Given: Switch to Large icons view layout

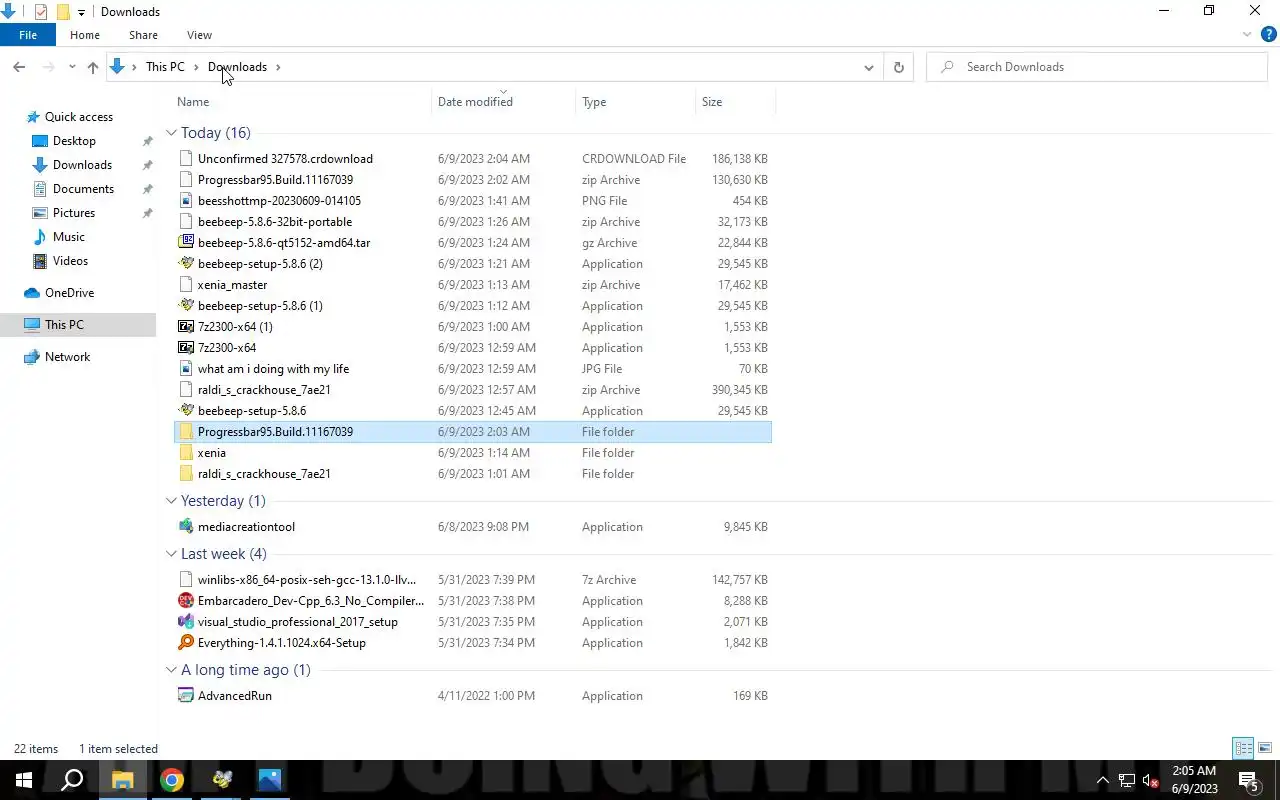Looking at the screenshot, I should coord(1265,748).
